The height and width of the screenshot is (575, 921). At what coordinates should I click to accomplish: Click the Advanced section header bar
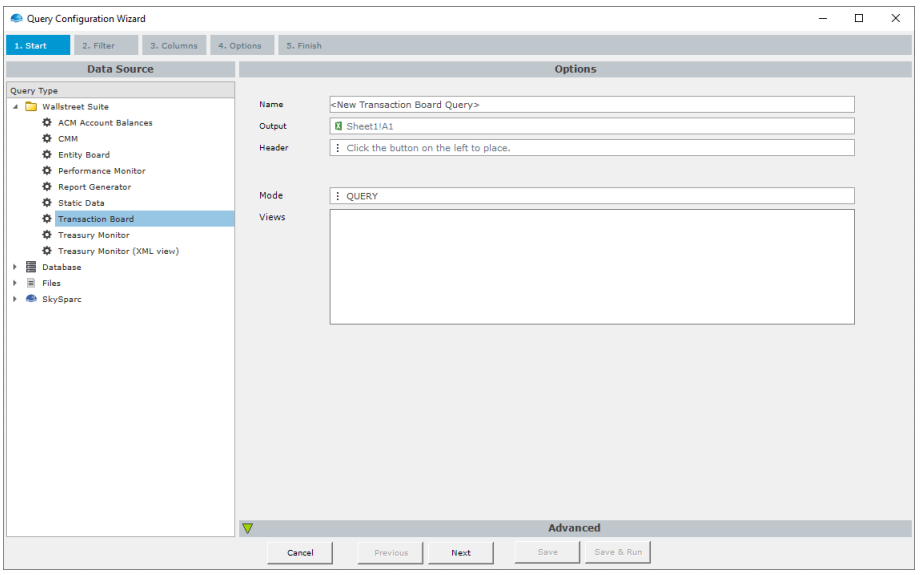coord(576,528)
